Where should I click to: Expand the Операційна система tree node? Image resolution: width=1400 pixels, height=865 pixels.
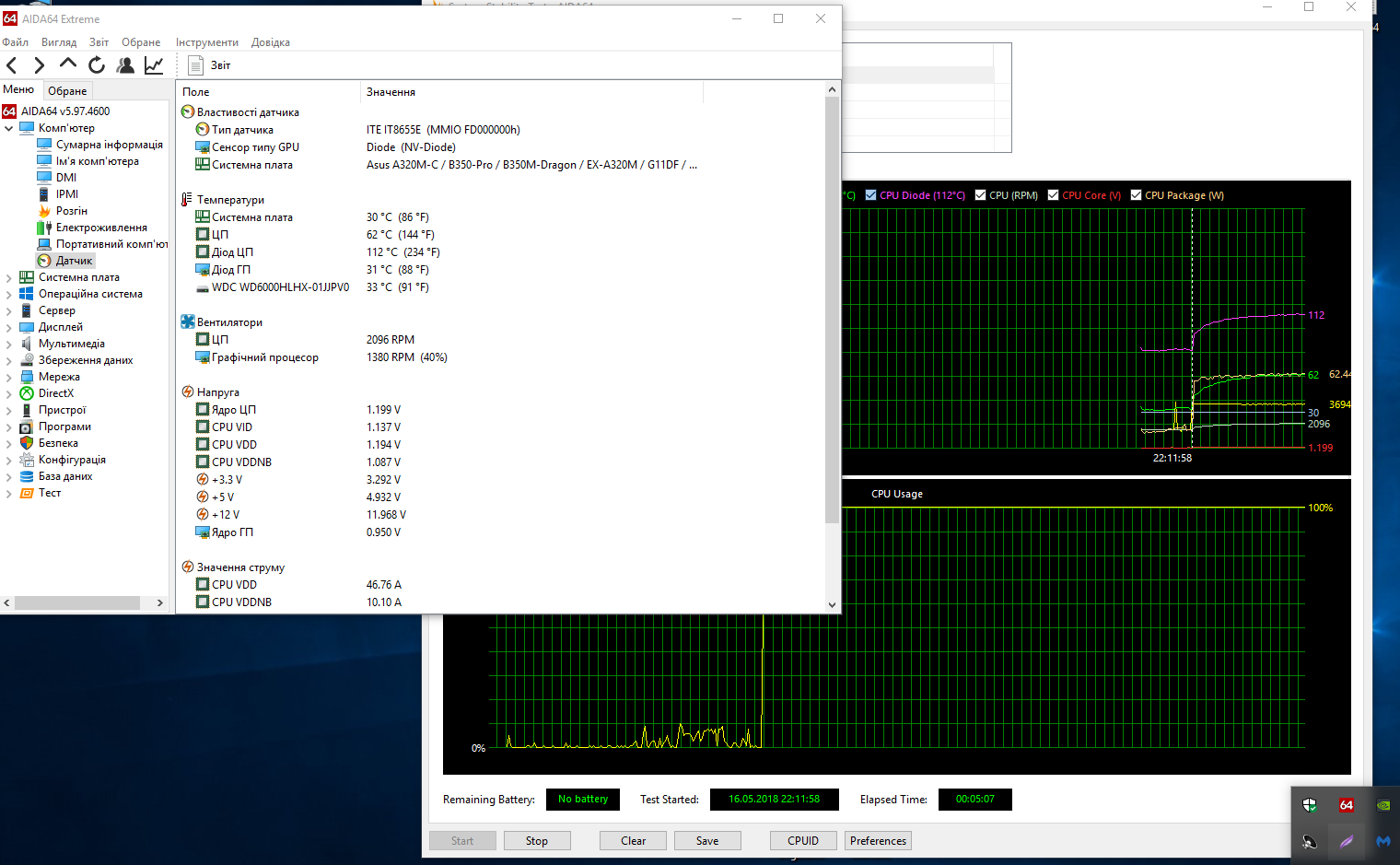(9, 294)
